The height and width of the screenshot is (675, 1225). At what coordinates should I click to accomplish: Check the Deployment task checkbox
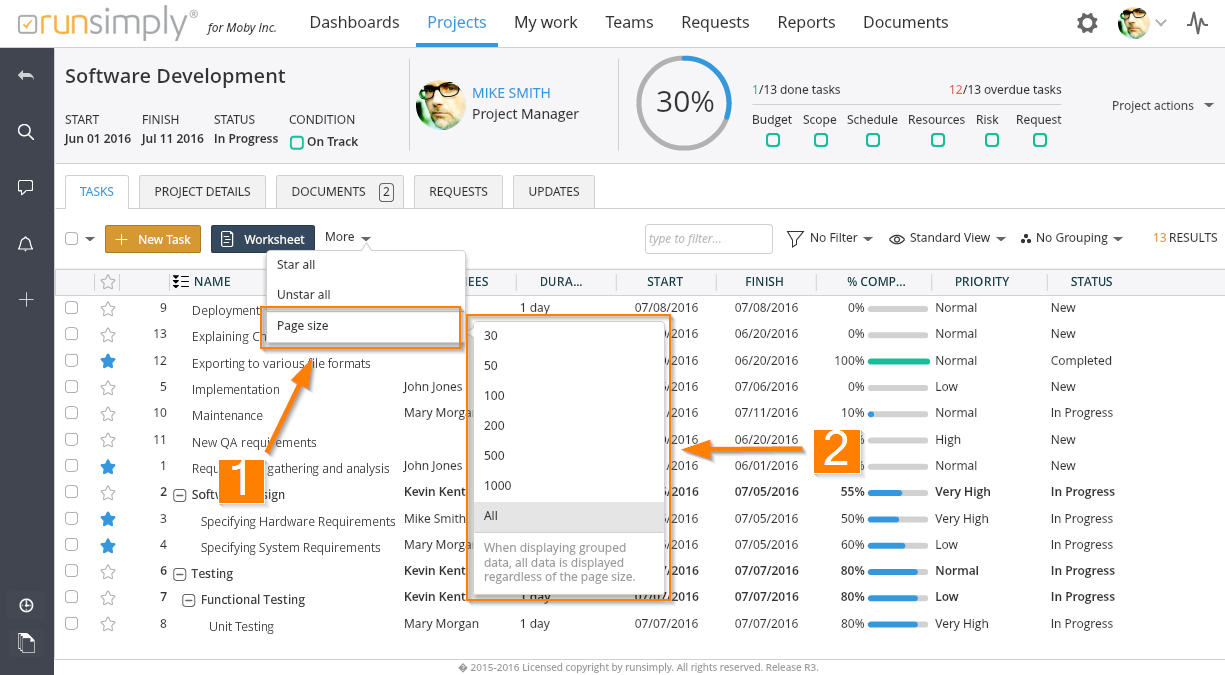point(72,308)
